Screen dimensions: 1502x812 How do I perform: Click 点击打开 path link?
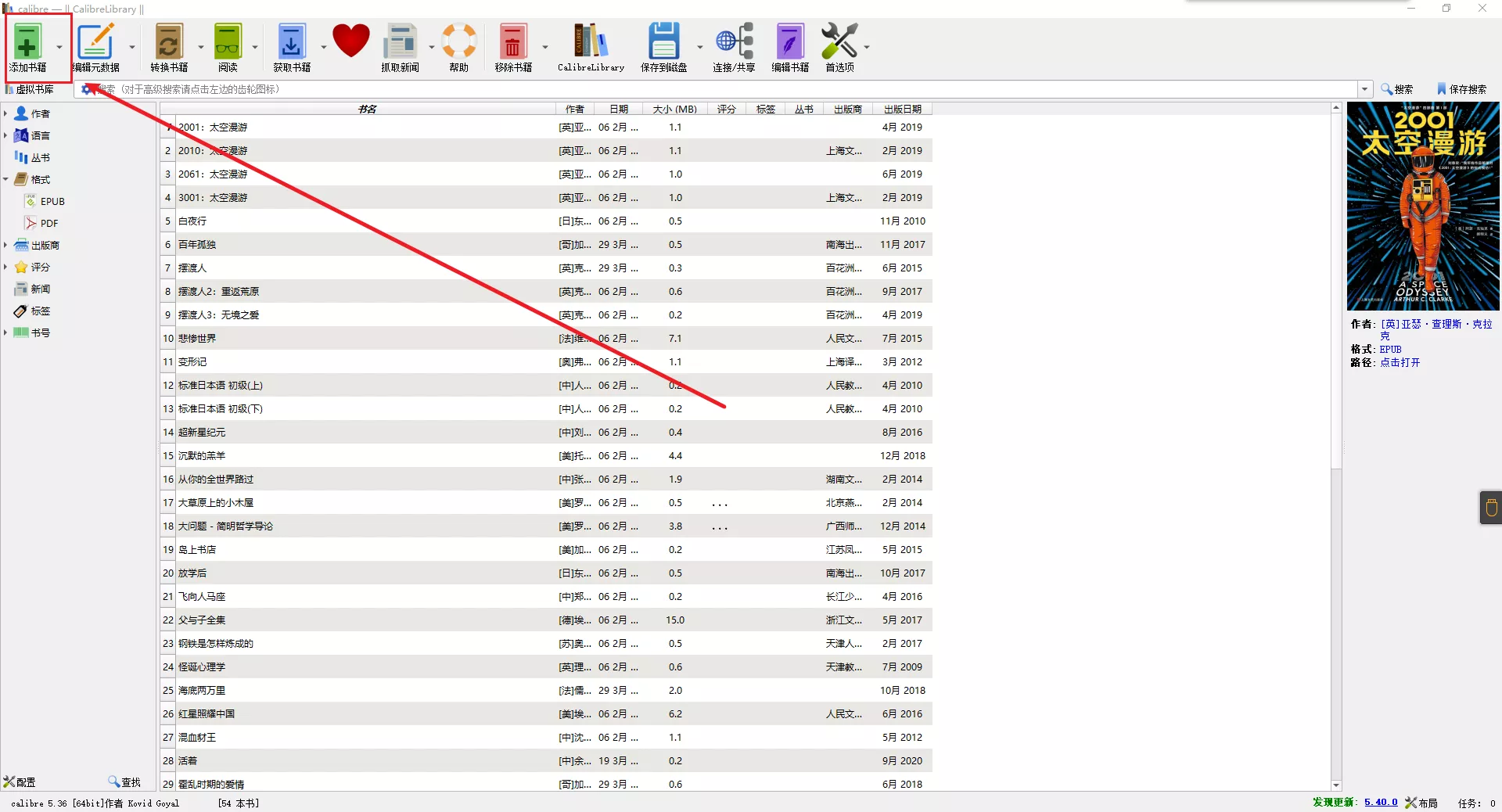pos(1400,362)
